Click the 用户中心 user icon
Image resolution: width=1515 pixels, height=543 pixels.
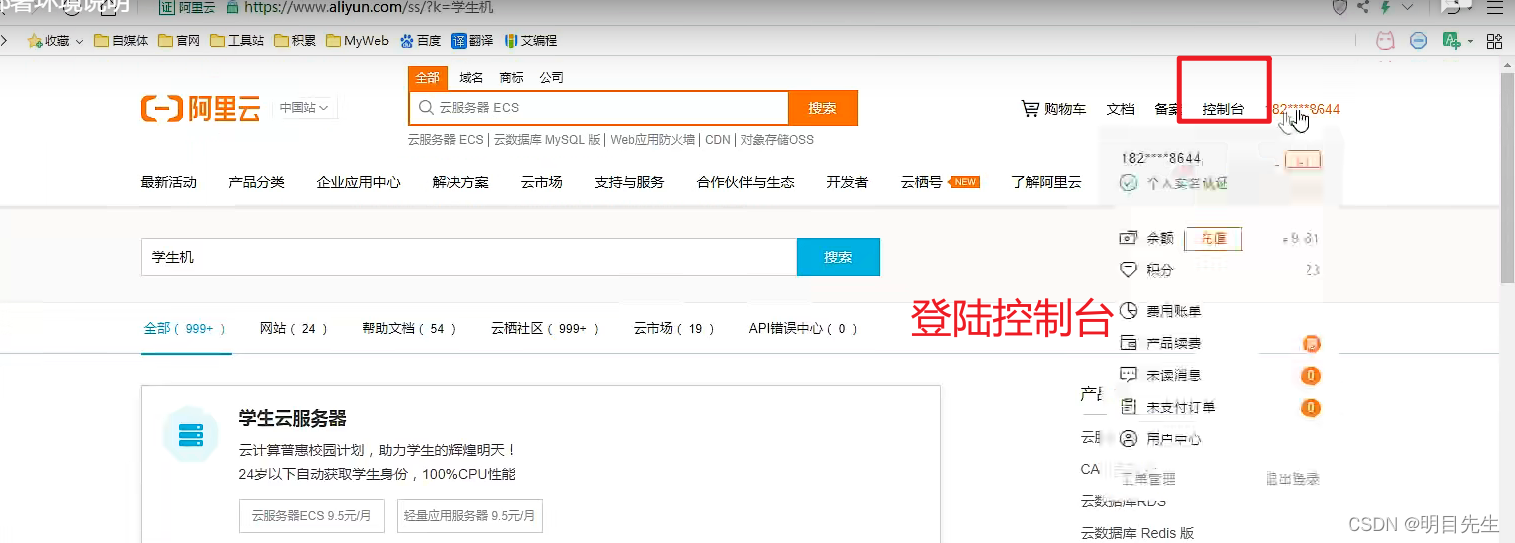pos(1129,439)
